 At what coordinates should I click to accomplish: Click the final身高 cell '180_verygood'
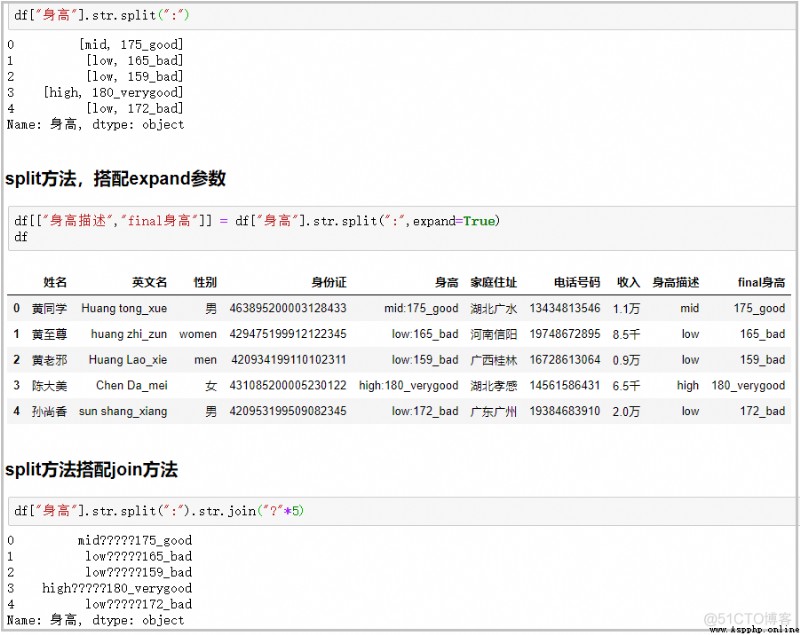point(748,386)
